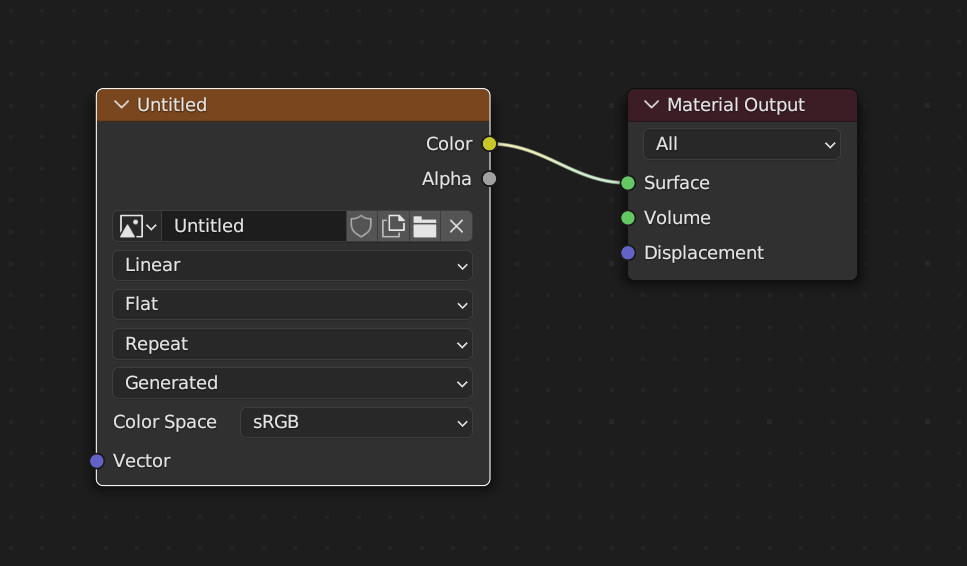Viewport: 967px width, 566px height.
Task: Unlink the image with the X icon
Action: tap(456, 226)
